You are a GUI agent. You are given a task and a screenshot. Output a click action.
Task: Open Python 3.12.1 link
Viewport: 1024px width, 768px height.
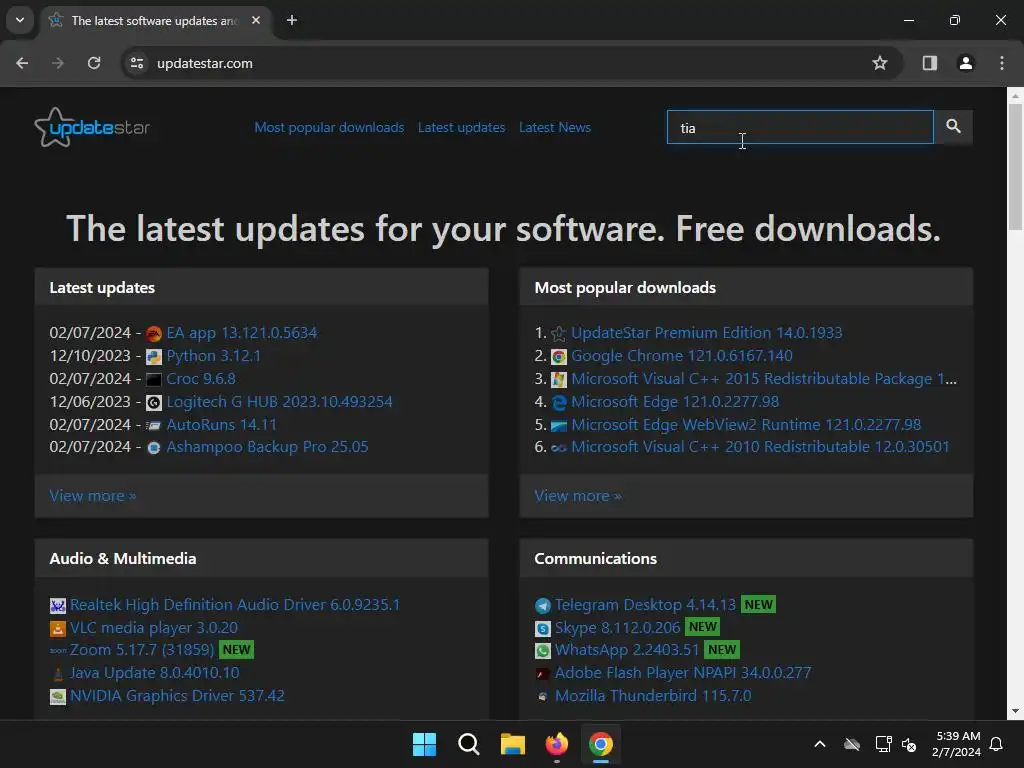(x=214, y=355)
